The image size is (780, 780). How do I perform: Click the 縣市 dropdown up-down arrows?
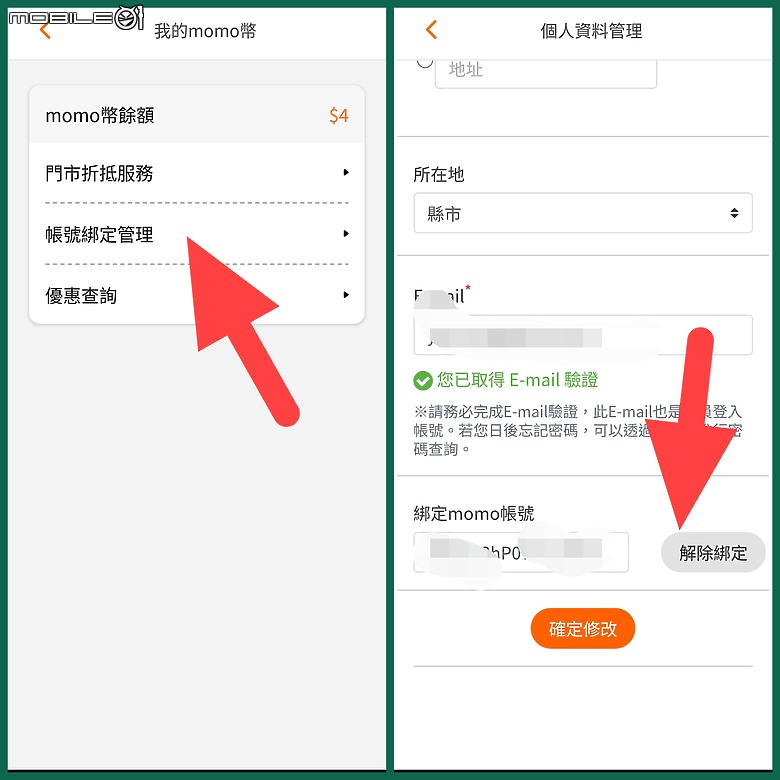coord(734,213)
